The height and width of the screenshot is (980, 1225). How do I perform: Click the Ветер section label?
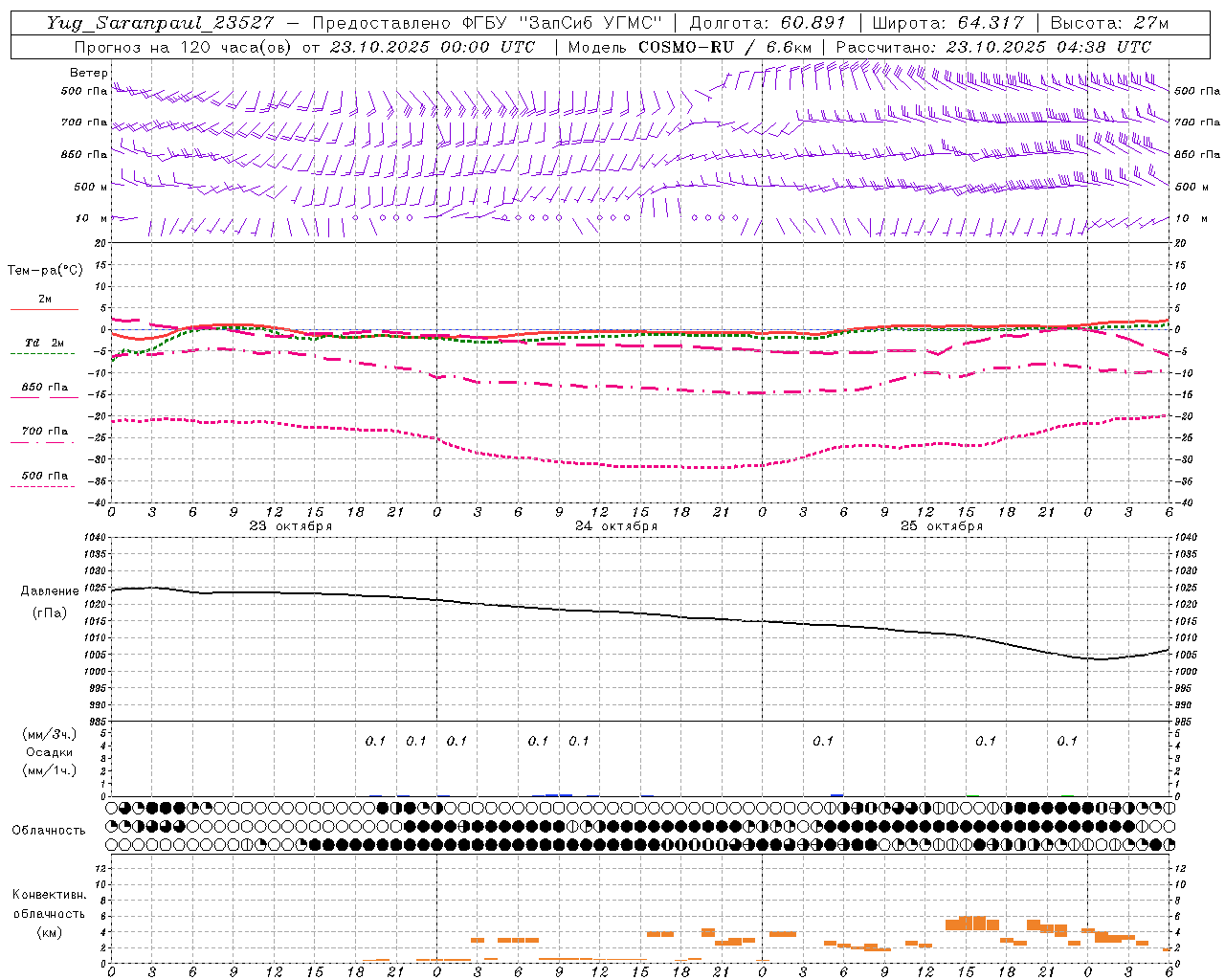click(x=89, y=73)
